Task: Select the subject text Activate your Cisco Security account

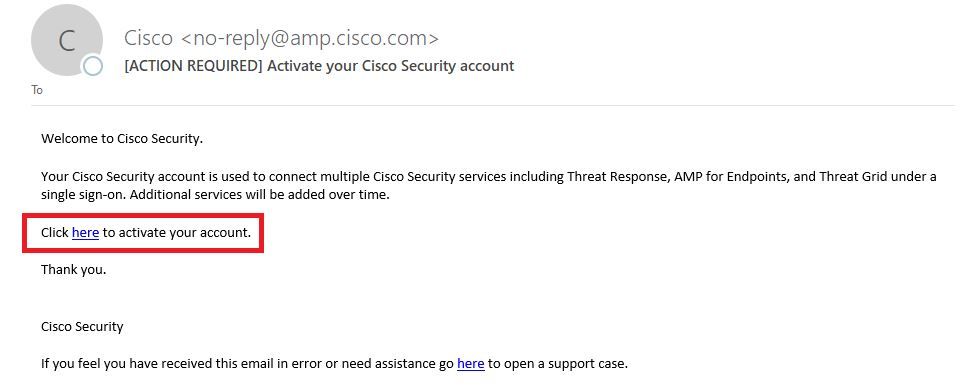Action: tap(391, 65)
